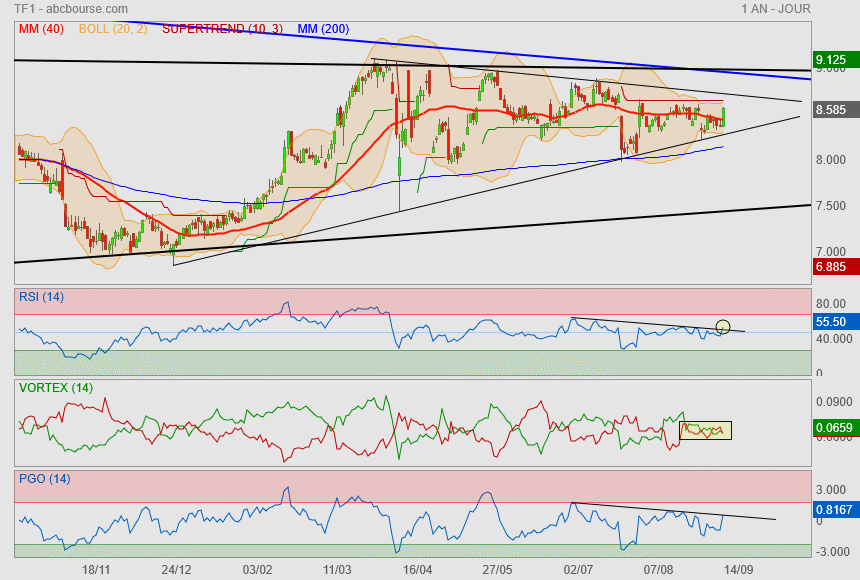Click the 8.585 current price tag
The height and width of the screenshot is (580, 860).
click(832, 110)
